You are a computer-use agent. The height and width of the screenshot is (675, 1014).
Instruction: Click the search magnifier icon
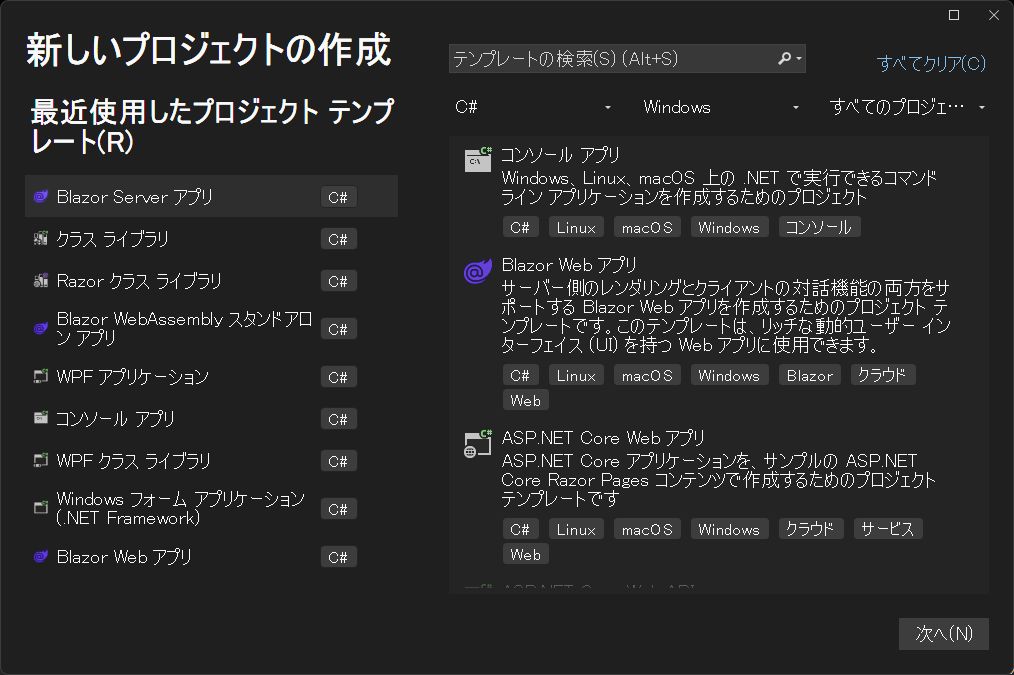click(x=784, y=58)
